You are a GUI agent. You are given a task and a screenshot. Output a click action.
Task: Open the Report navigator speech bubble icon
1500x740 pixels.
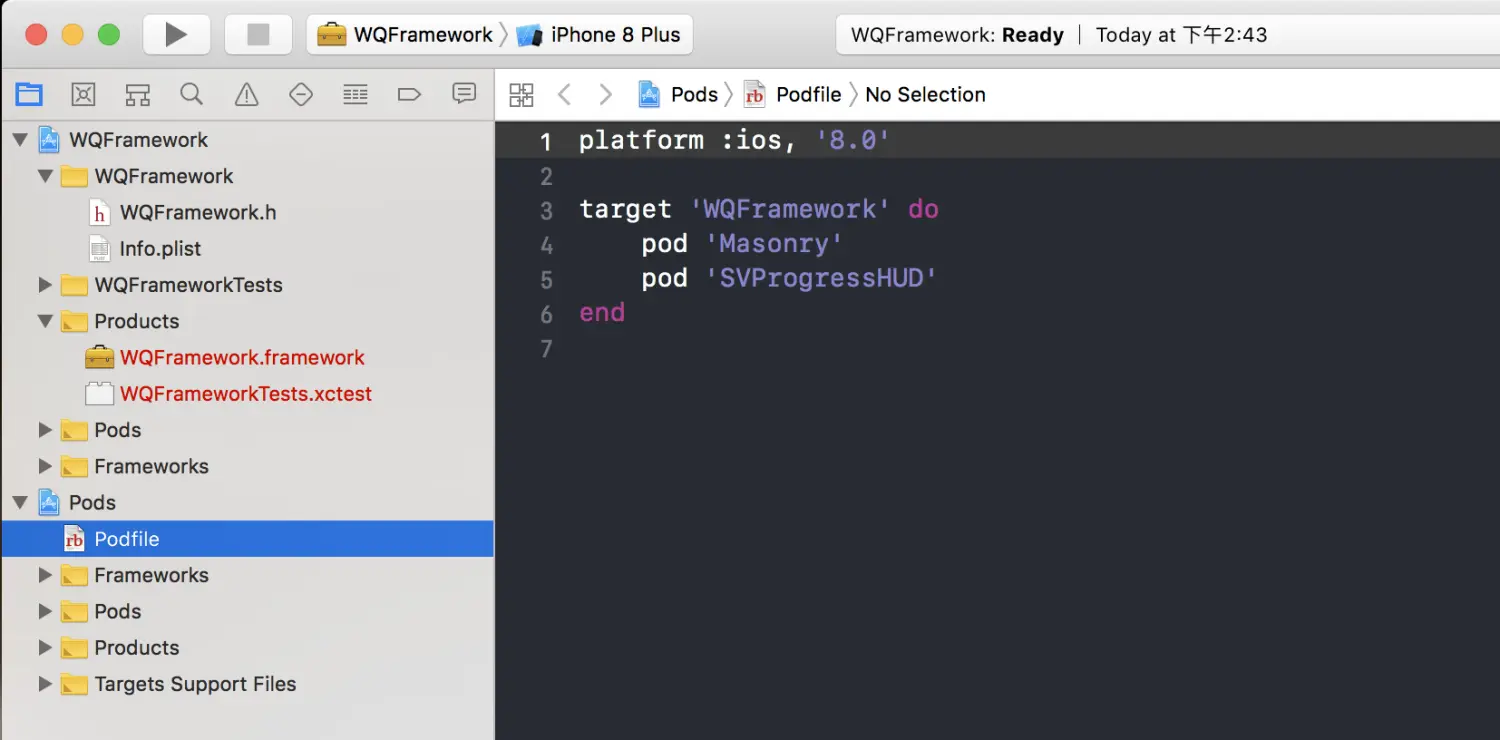point(464,94)
